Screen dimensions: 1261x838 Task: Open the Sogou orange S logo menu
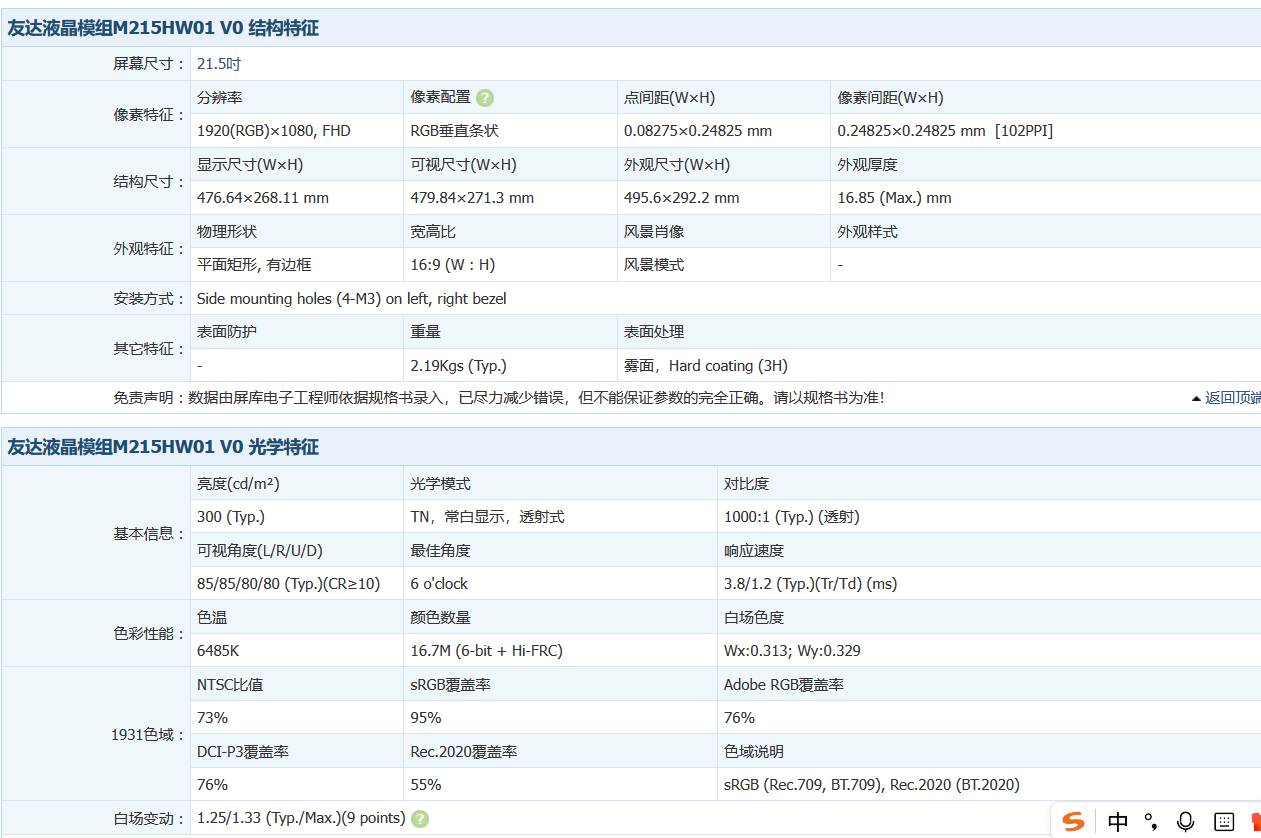click(x=1073, y=821)
